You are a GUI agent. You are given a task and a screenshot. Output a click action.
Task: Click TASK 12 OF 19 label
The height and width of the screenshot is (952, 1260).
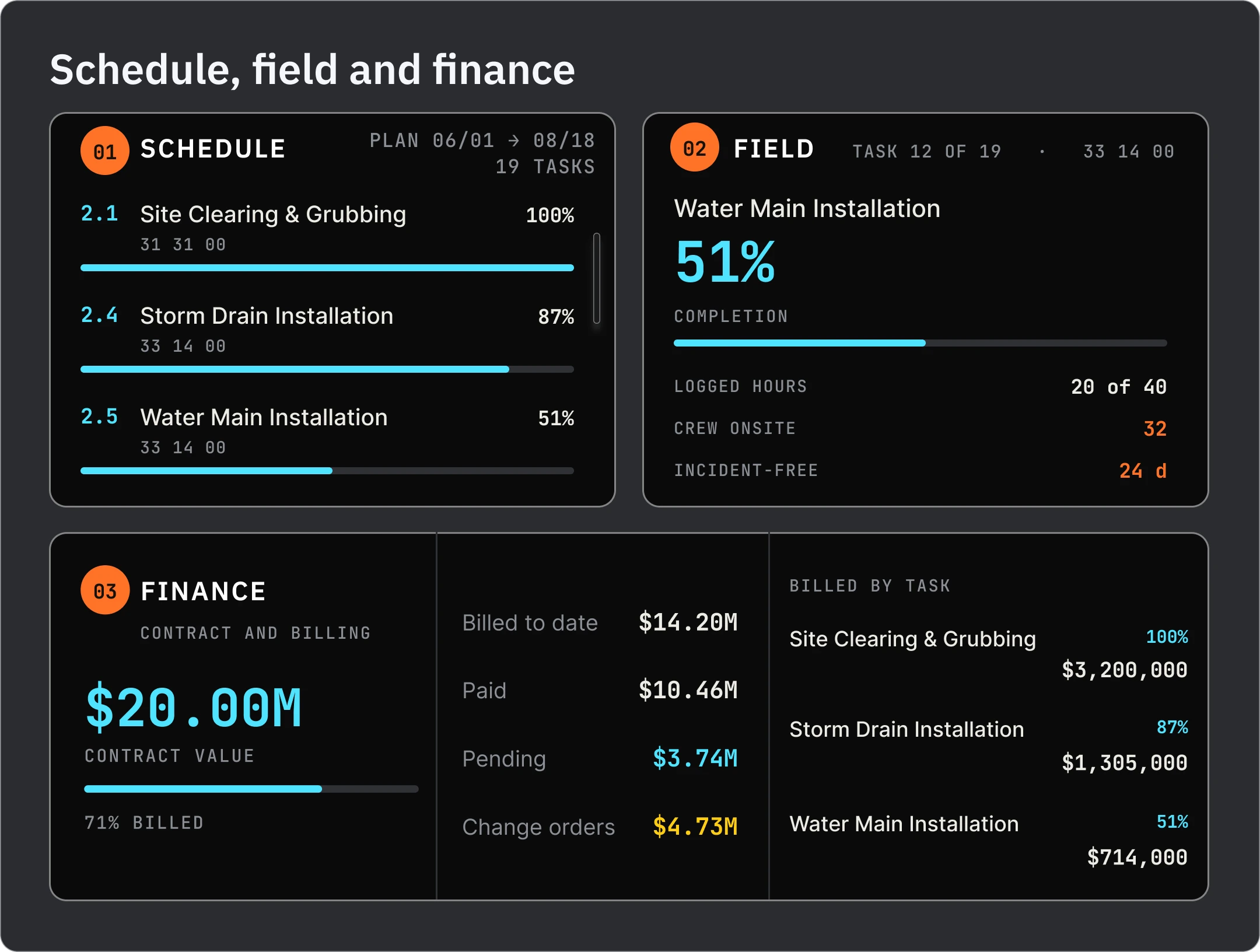pos(926,152)
